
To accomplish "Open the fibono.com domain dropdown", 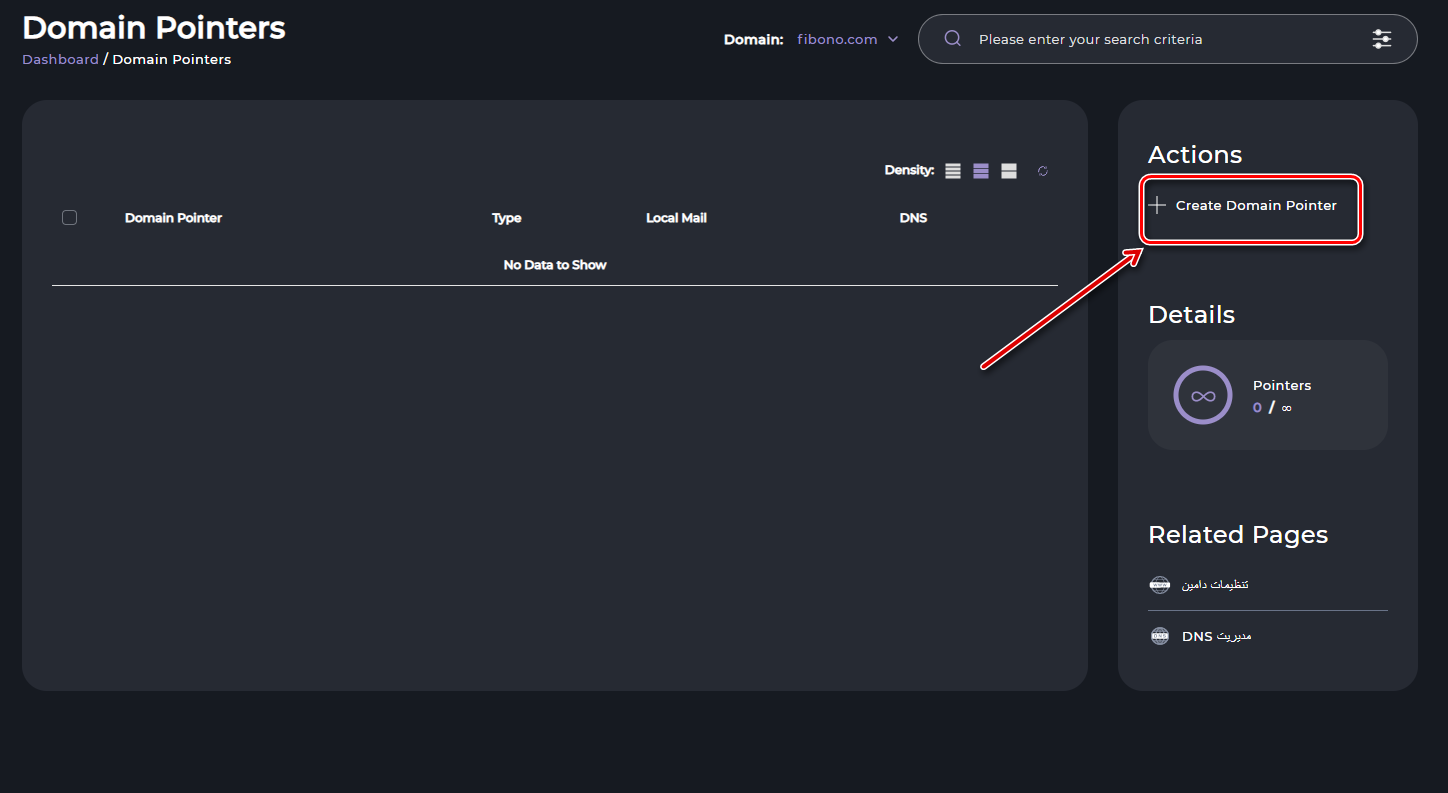I will [x=848, y=40].
